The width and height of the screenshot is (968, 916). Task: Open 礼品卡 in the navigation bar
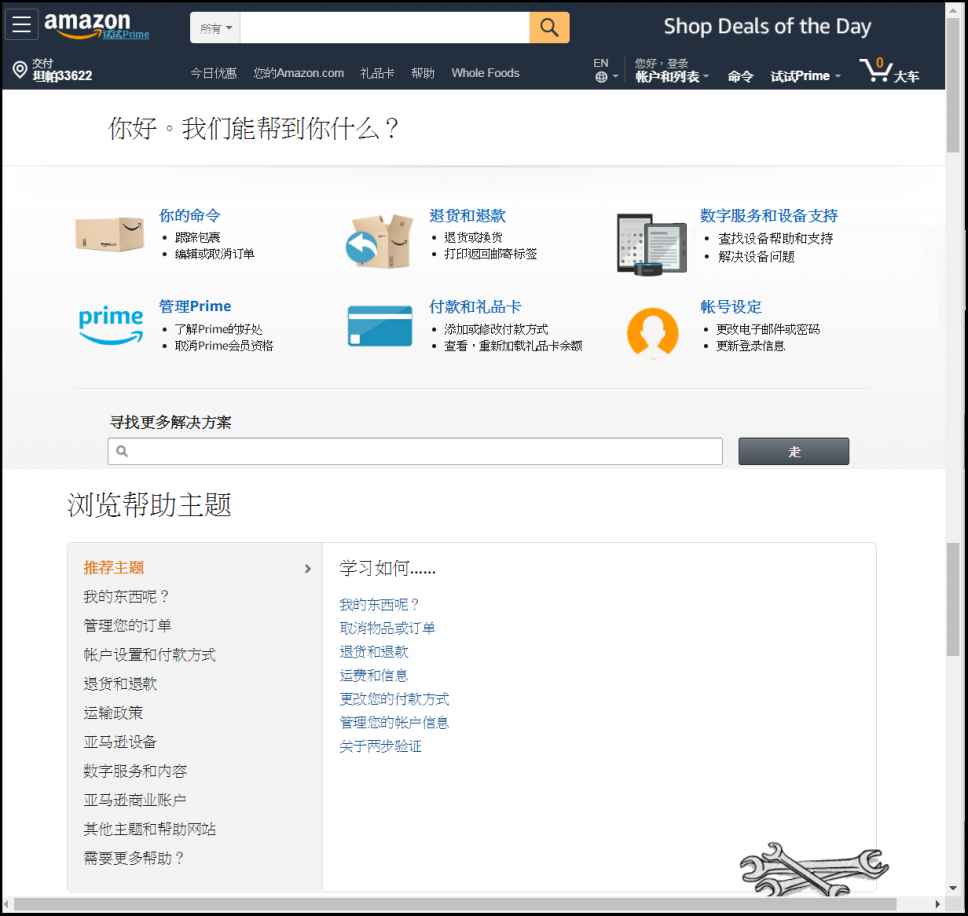coord(377,73)
